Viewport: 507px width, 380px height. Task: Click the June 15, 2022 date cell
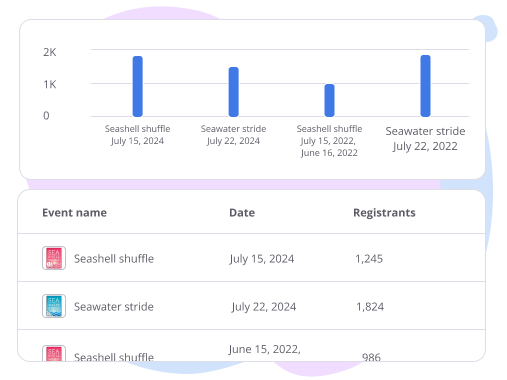[265, 349]
